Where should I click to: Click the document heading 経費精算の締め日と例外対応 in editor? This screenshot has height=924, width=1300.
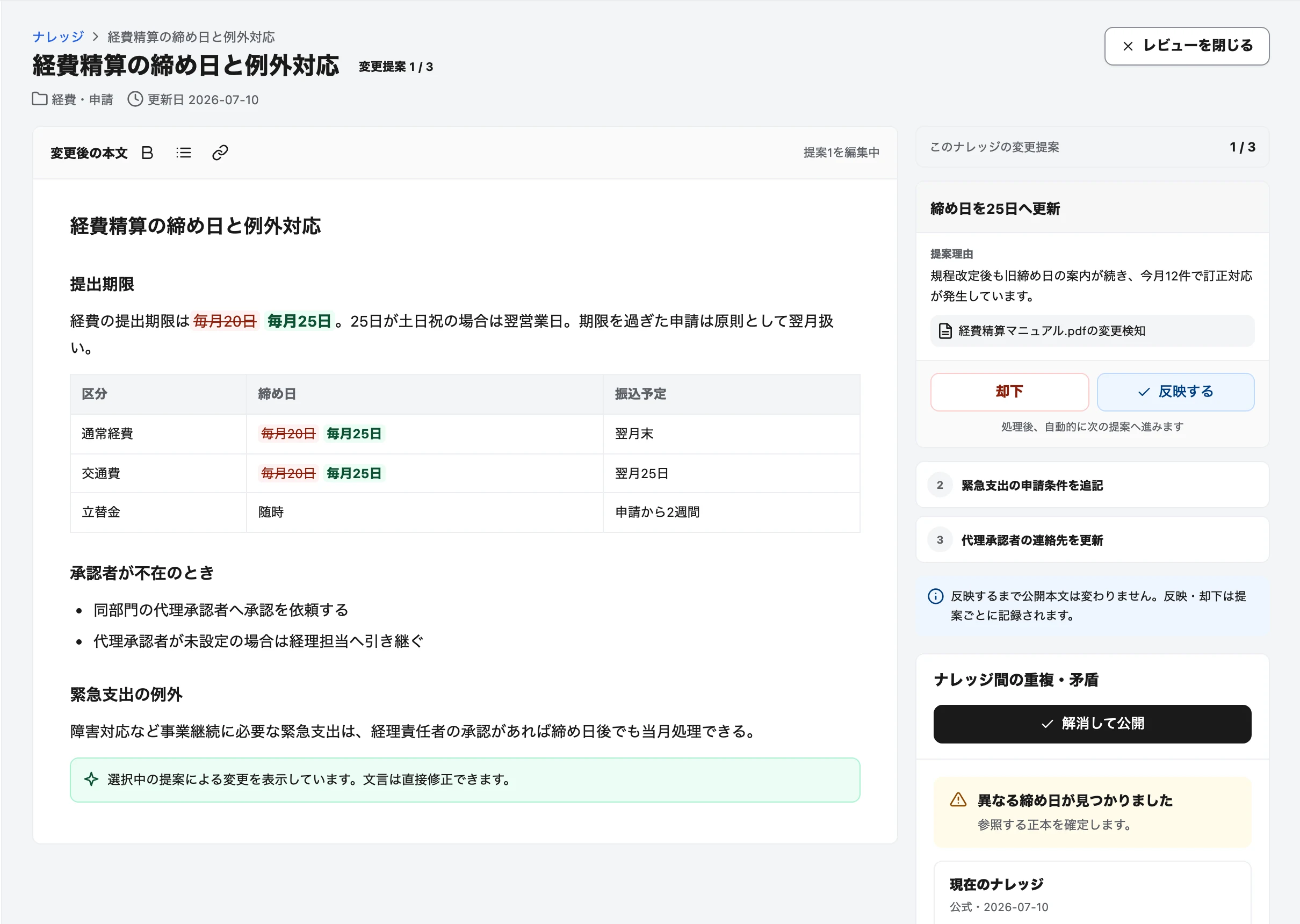tap(195, 226)
